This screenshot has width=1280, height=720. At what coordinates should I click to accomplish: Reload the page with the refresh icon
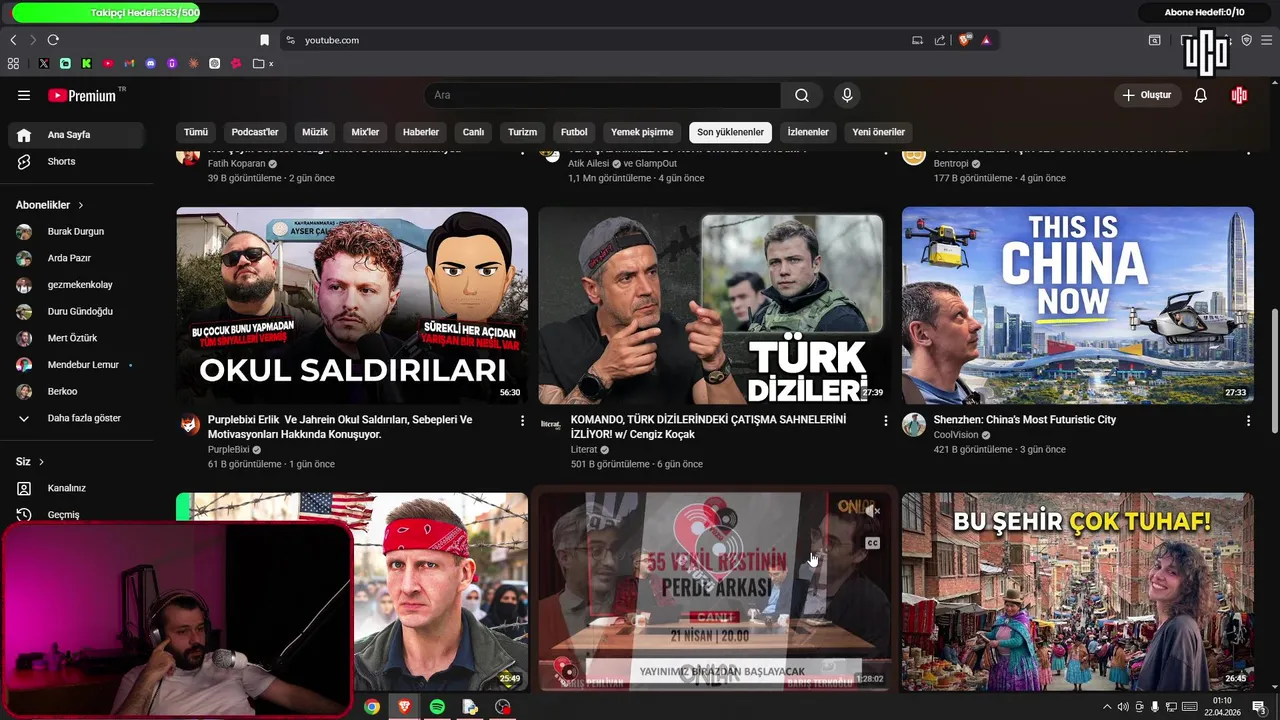click(x=53, y=40)
